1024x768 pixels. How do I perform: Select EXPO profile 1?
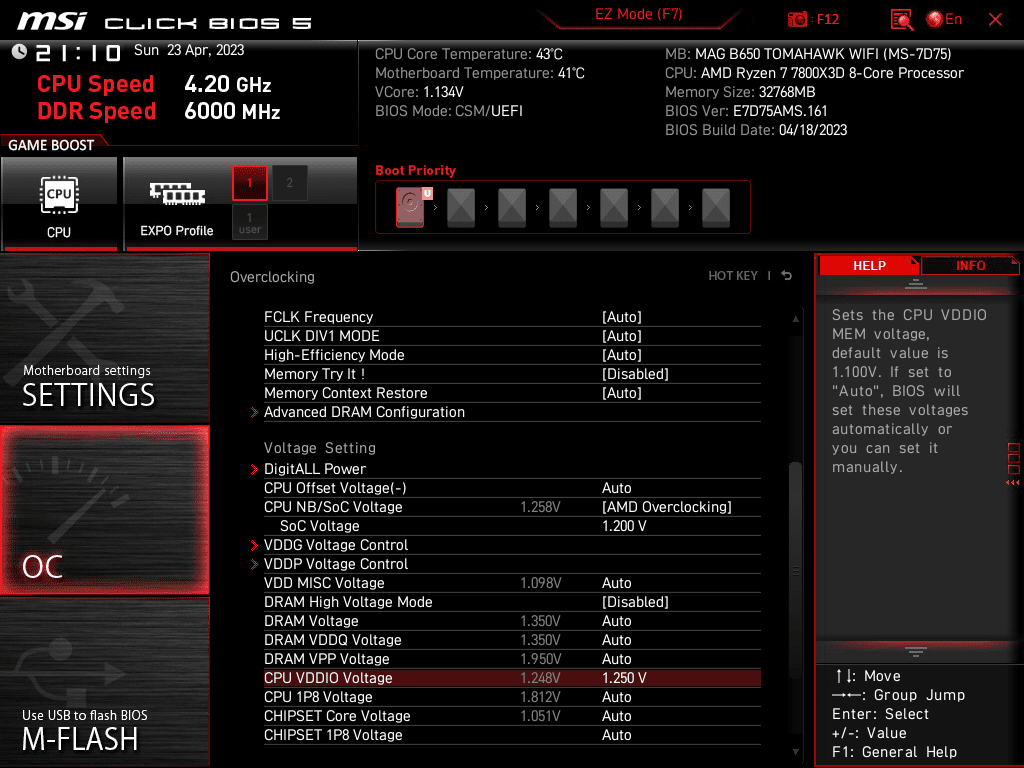point(249,183)
